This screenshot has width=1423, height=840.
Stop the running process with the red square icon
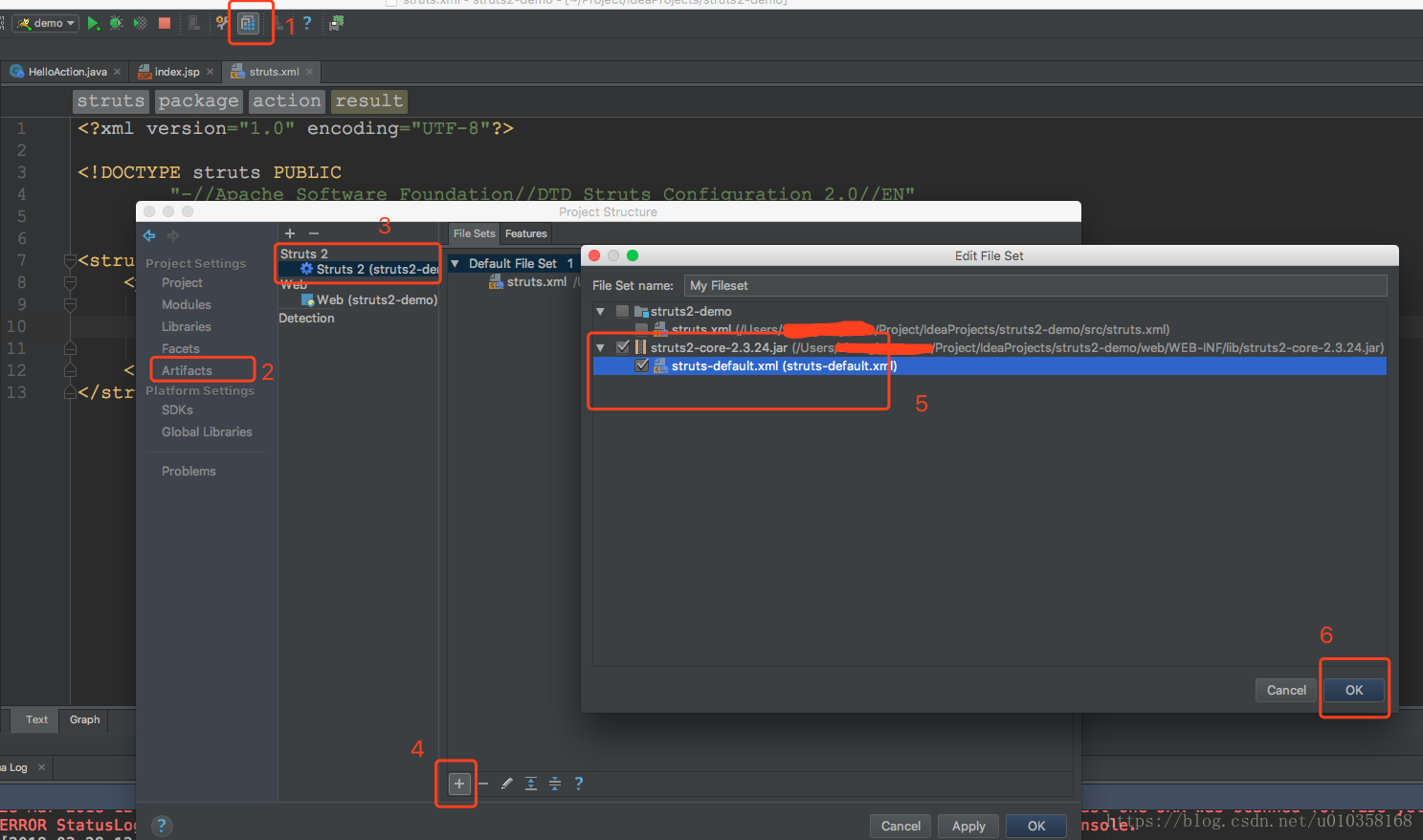165,23
